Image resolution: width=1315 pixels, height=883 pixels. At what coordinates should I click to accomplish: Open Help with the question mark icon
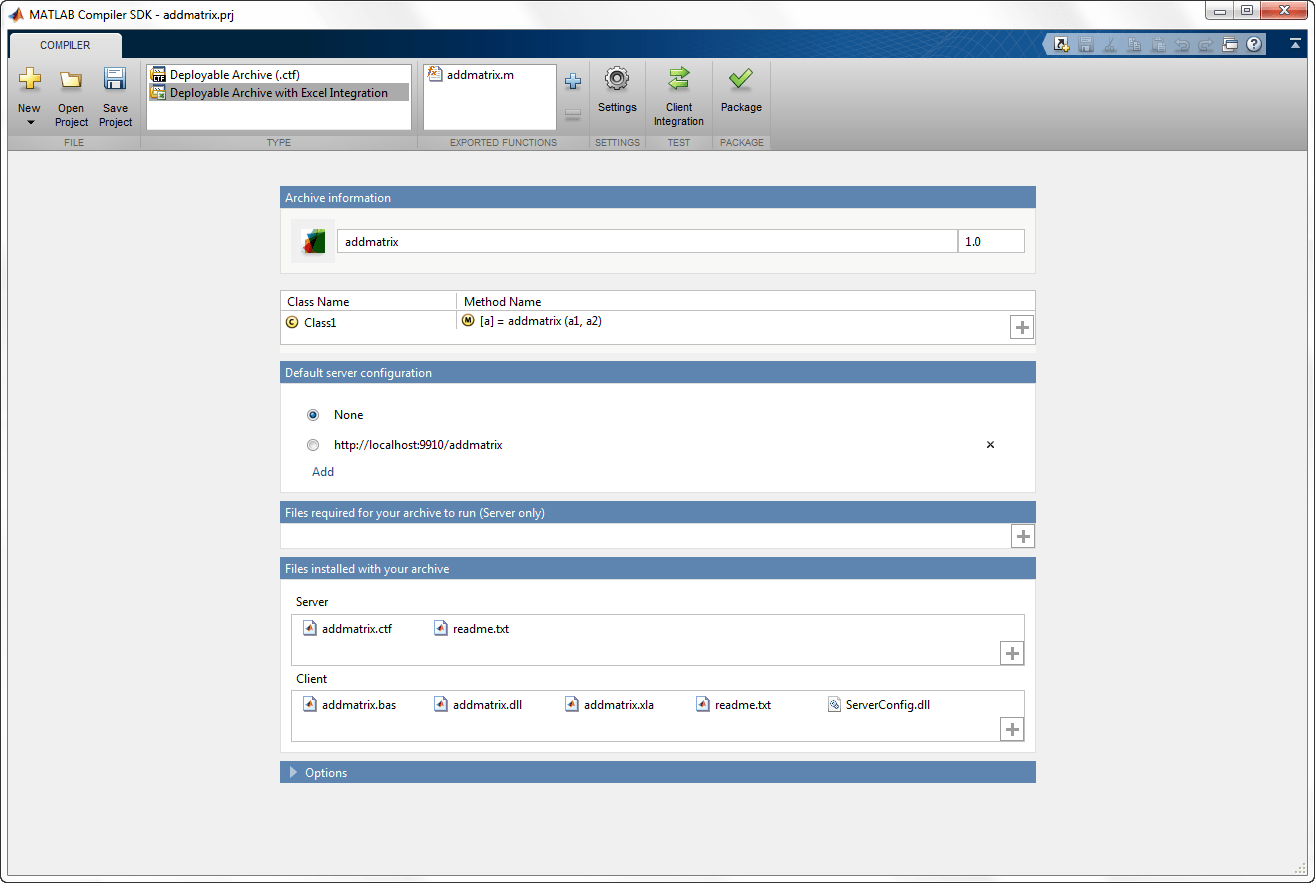pos(1254,44)
